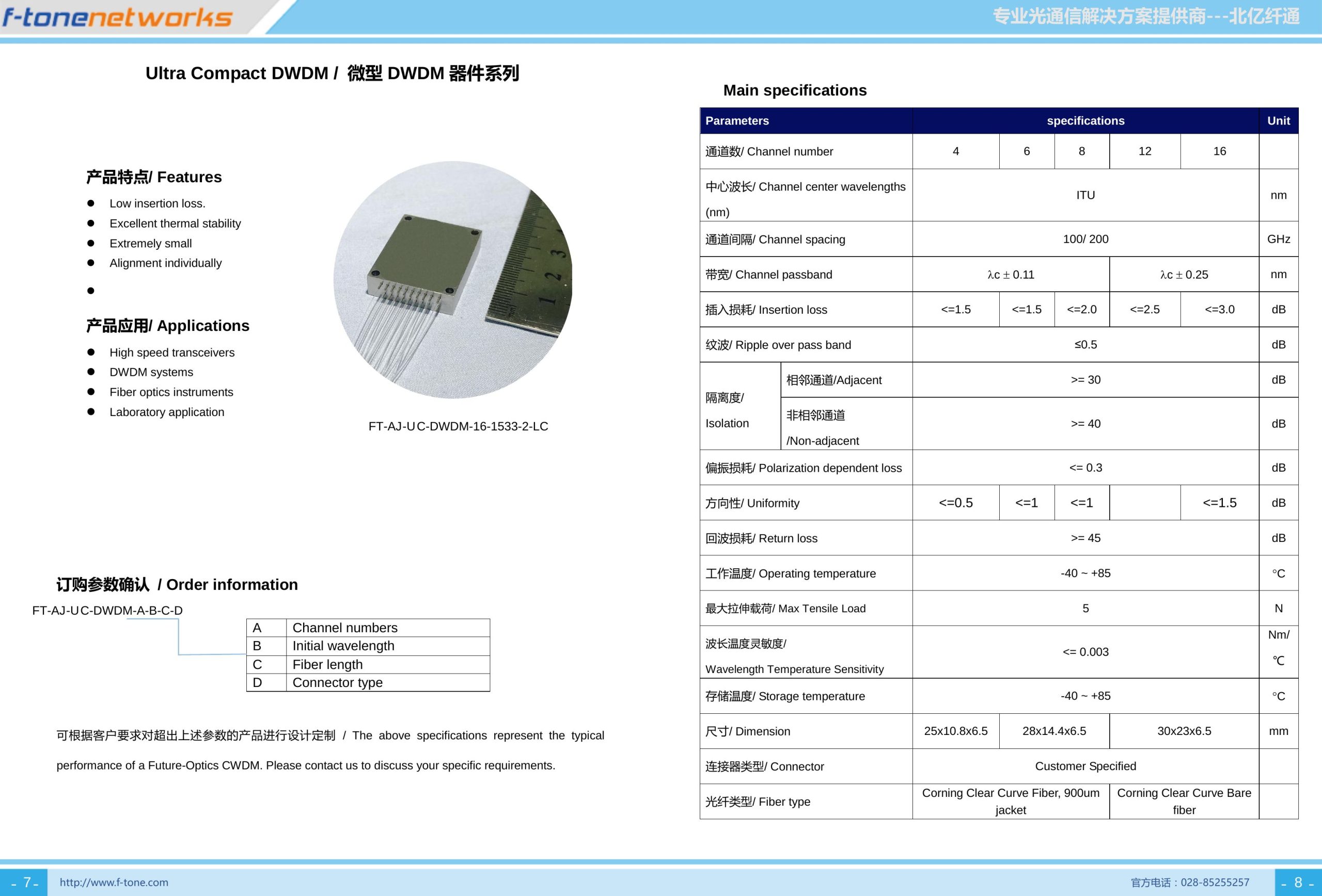Image resolution: width=1322 pixels, height=896 pixels.
Task: Click the 'Channel number' row label
Action: [x=806, y=151]
